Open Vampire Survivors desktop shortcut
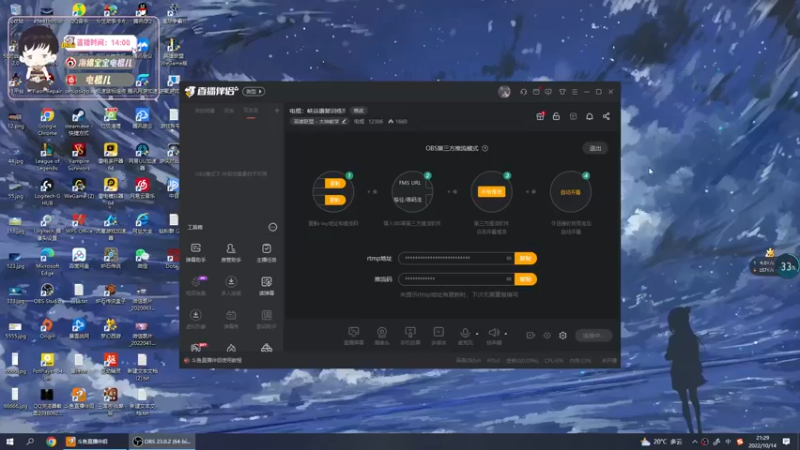Viewport: 800px width, 450px height. 79,158
